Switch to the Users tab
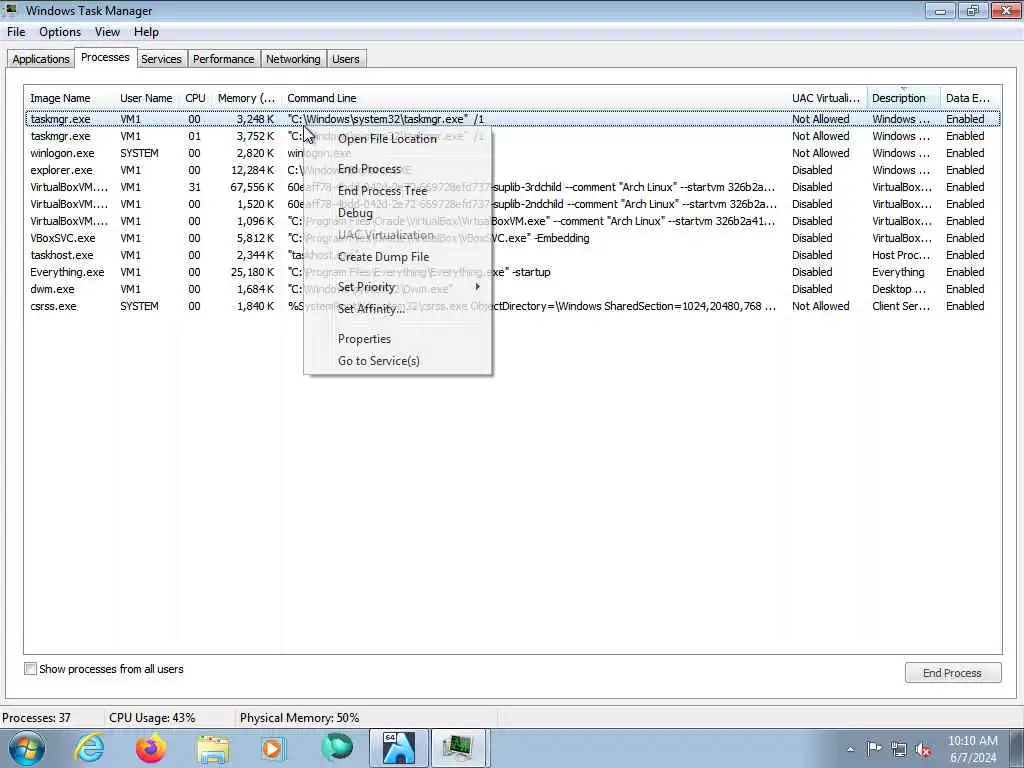Screen dimensions: 1024x768 345,59
